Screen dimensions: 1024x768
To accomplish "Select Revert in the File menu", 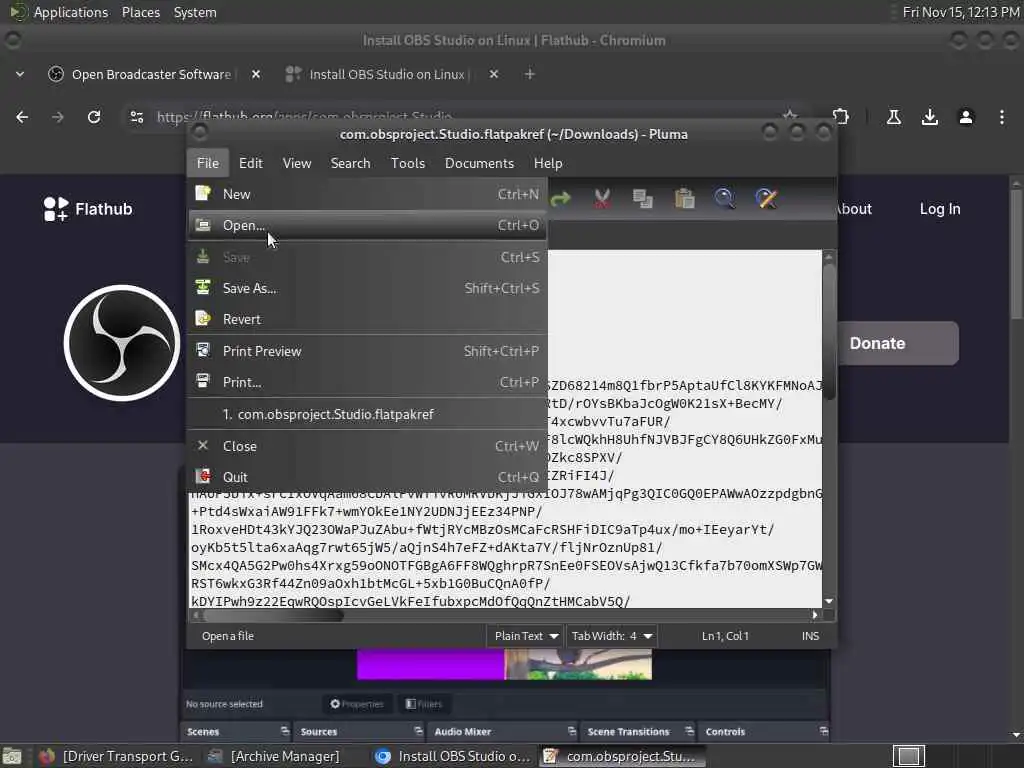I will coord(367,319).
